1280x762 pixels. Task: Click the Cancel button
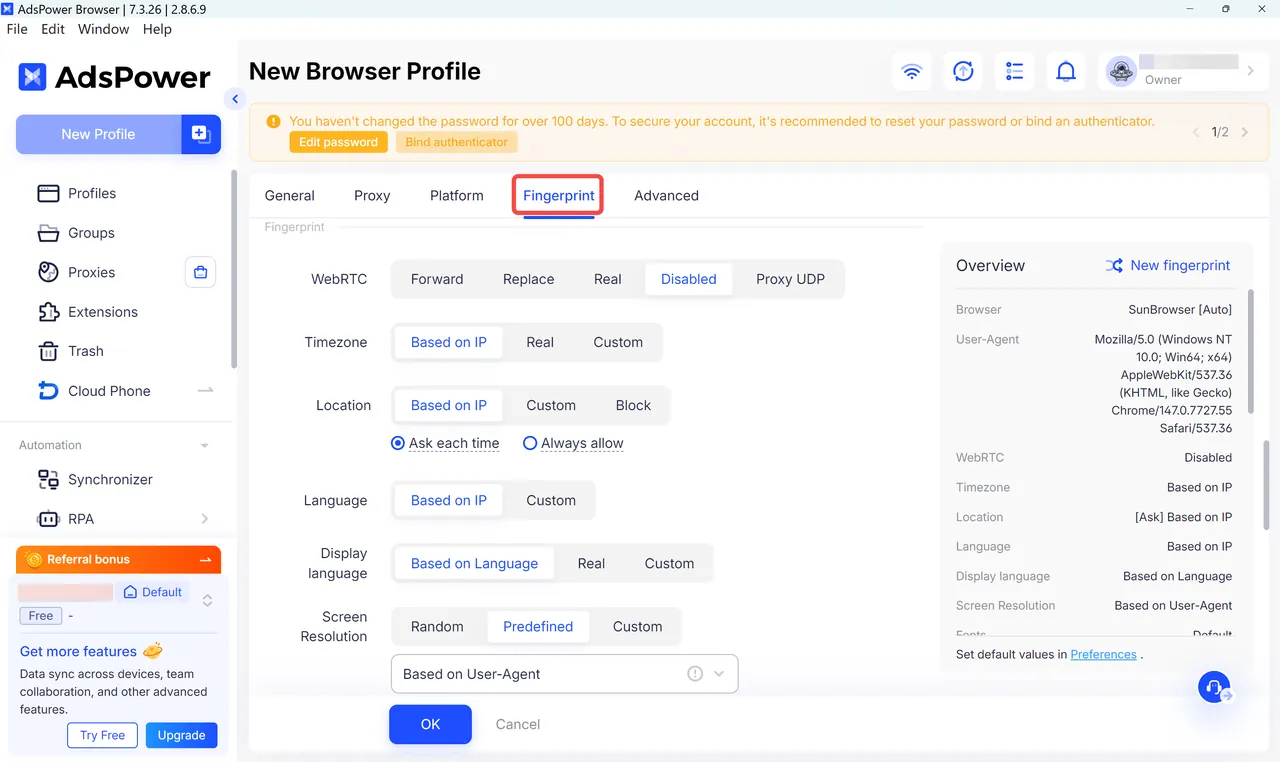coord(518,724)
